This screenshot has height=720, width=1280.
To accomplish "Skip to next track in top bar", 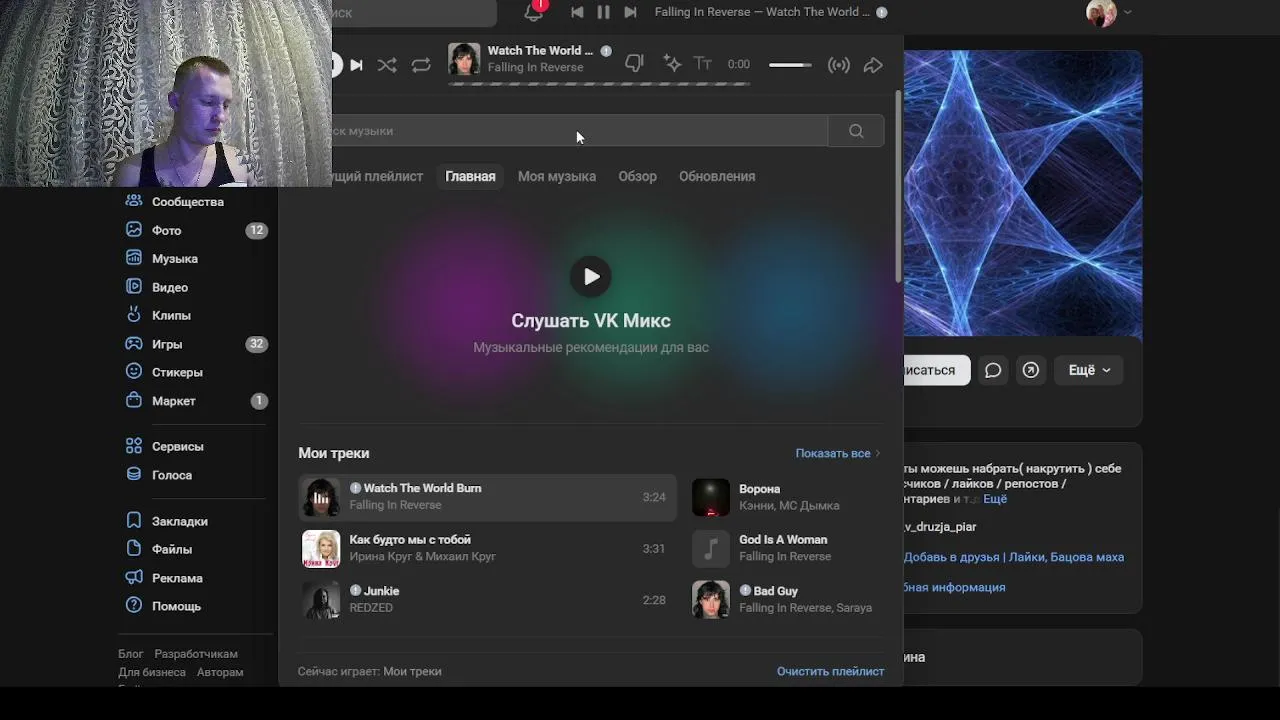I will [630, 12].
